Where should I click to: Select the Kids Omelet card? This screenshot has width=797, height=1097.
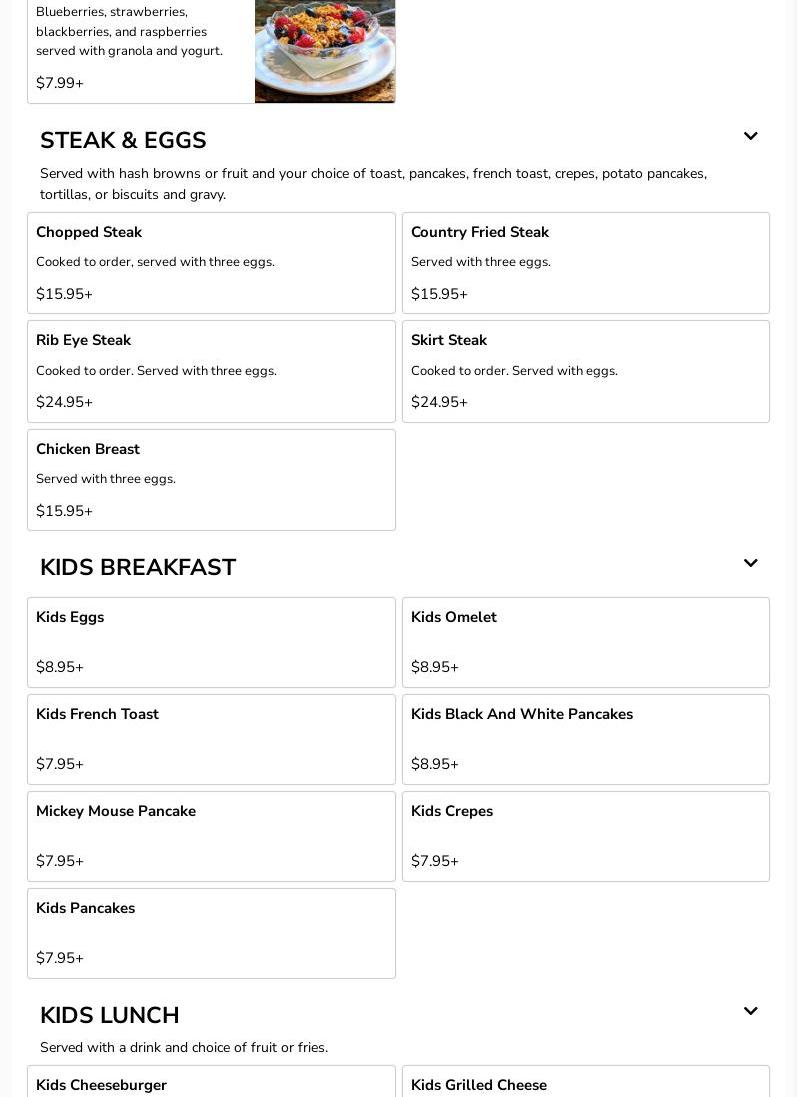(x=585, y=642)
